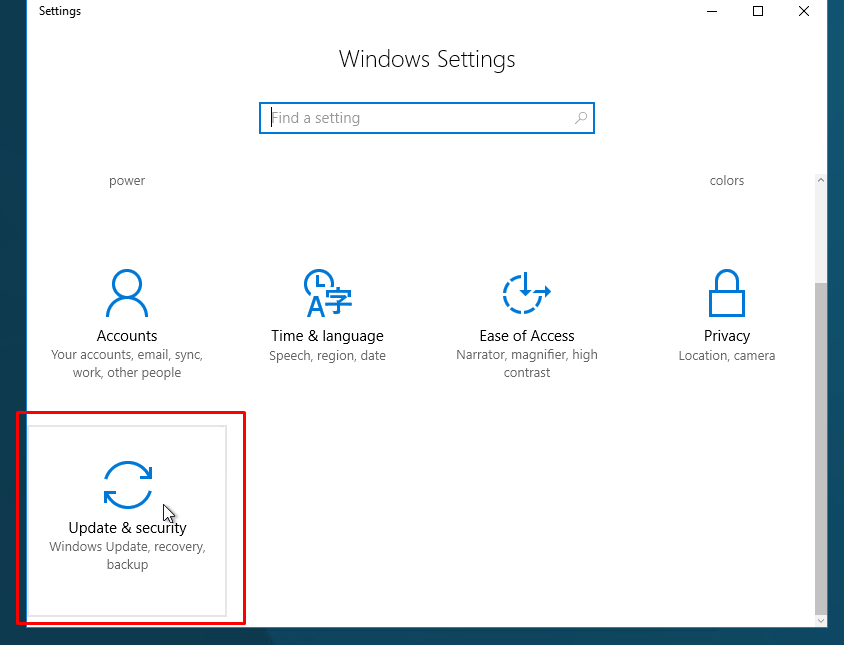This screenshot has height=645, width=844.
Task: Click 'Speech, region, date' description
Action: pyautogui.click(x=327, y=355)
